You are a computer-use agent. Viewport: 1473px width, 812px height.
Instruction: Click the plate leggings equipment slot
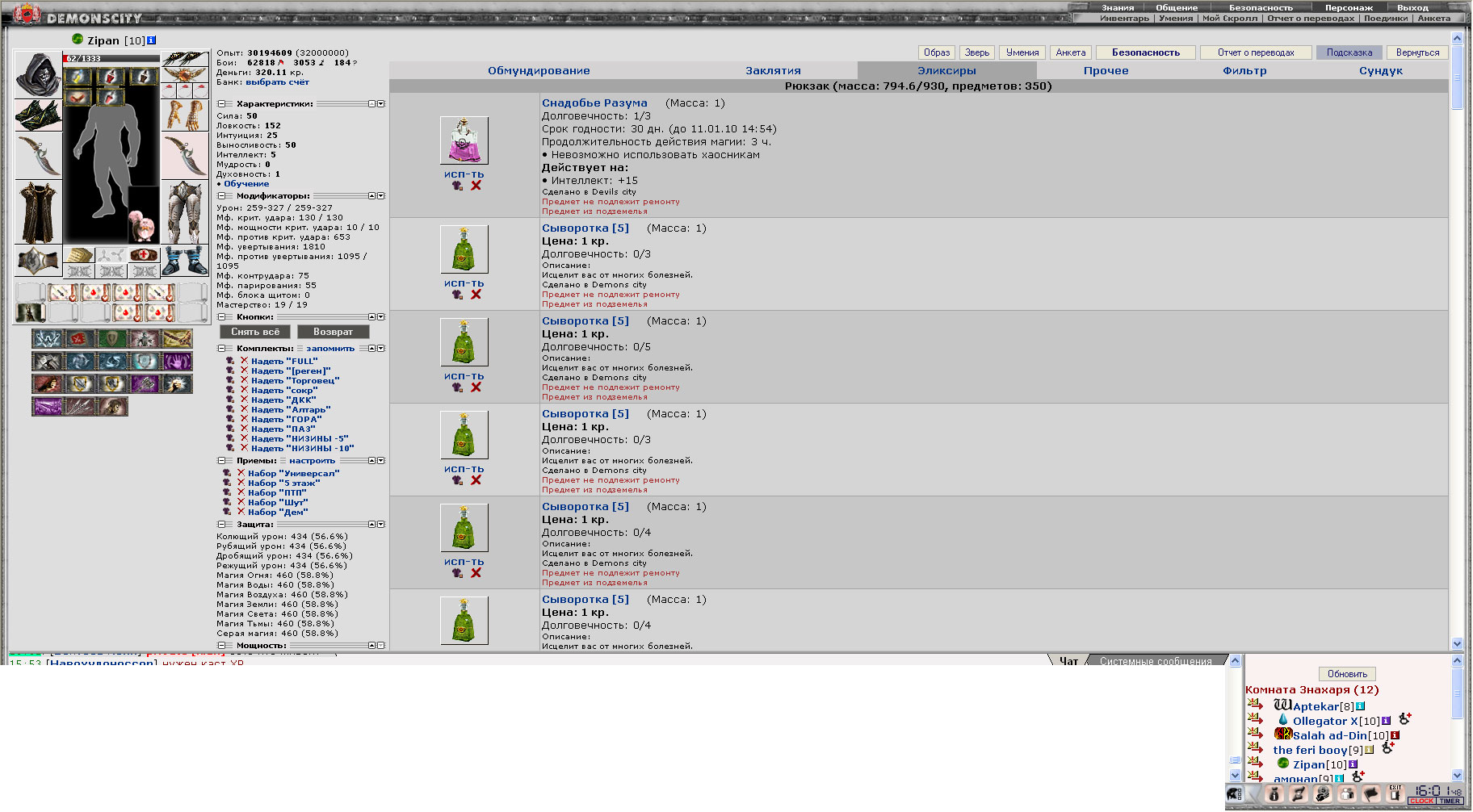pyautogui.click(x=185, y=212)
